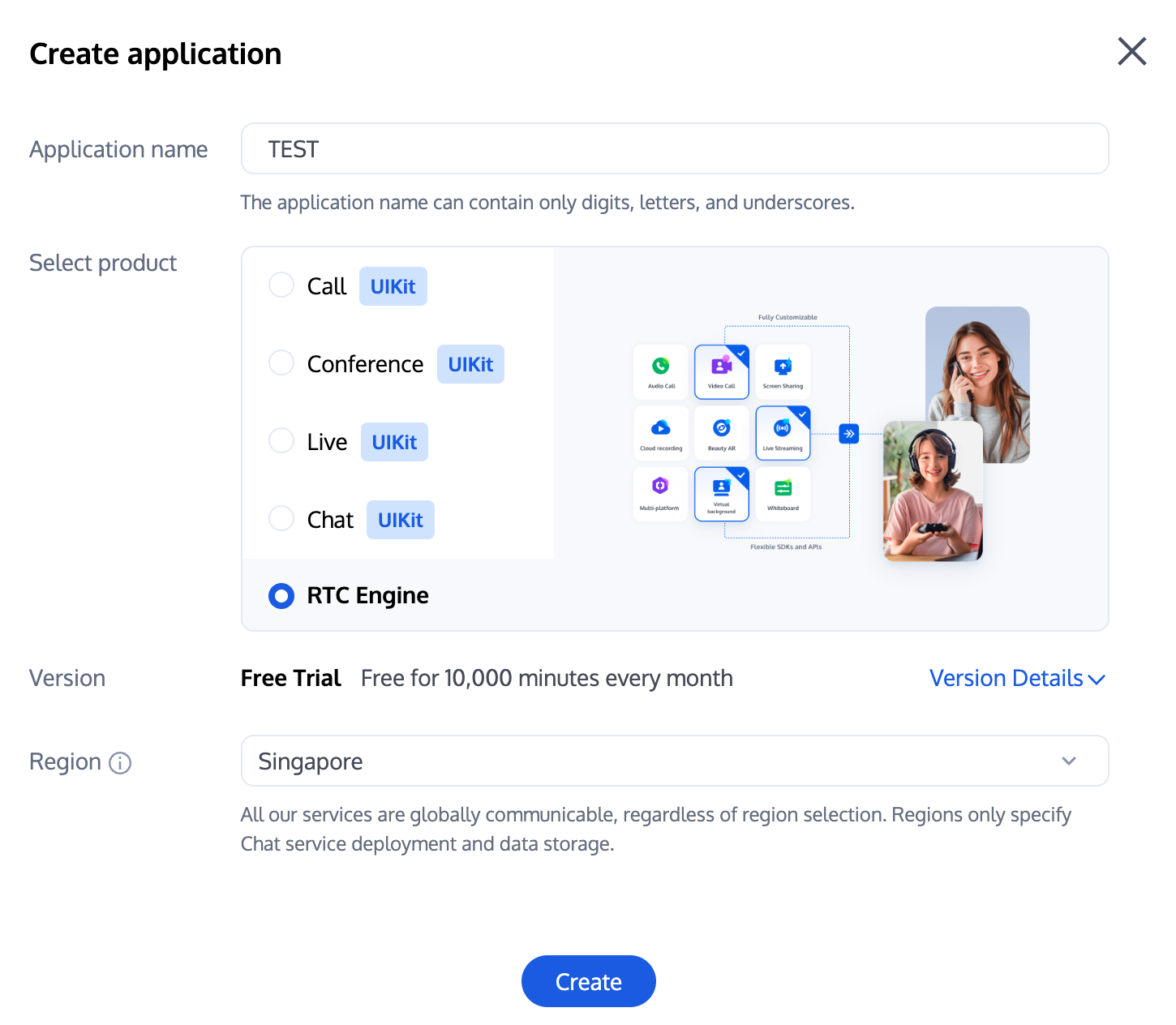Viewport: 1176px width, 1025px height.
Task: Choose the Conference product option
Action: tap(281, 363)
